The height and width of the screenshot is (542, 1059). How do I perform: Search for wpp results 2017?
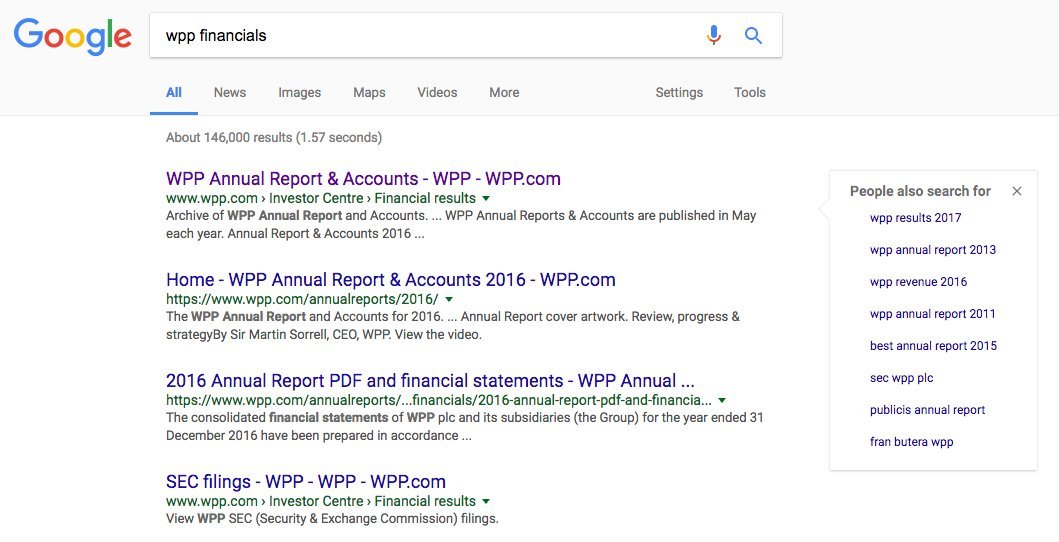pos(915,218)
